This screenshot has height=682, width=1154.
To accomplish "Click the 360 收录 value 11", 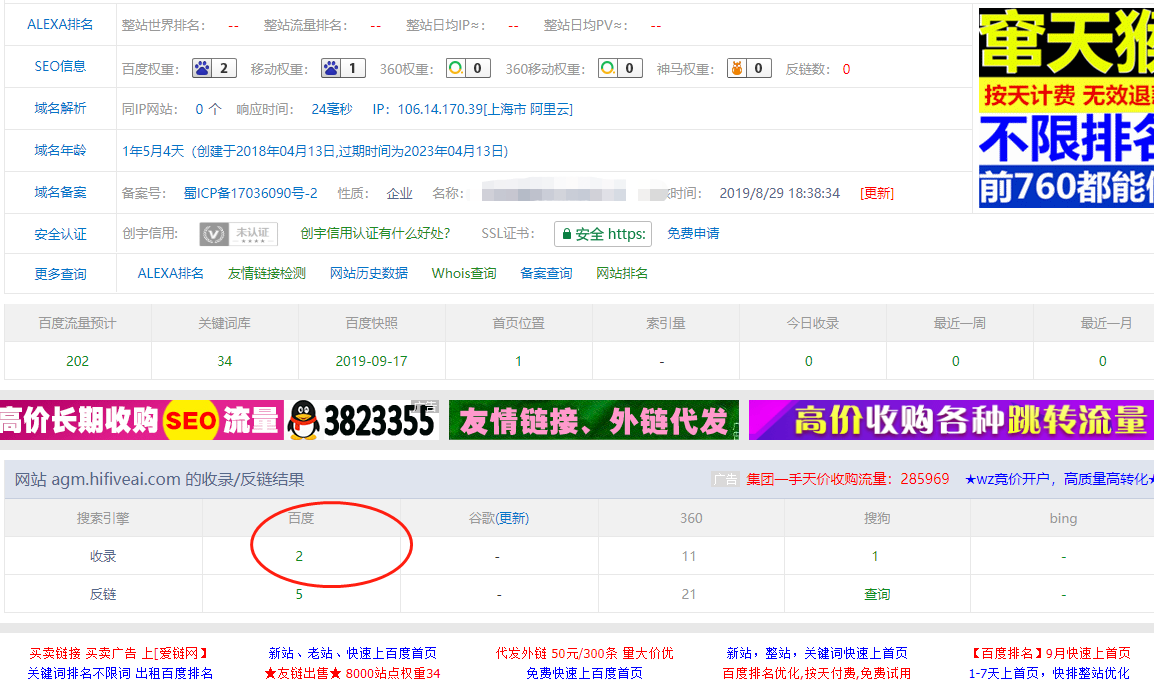I will pyautogui.click(x=689, y=556).
